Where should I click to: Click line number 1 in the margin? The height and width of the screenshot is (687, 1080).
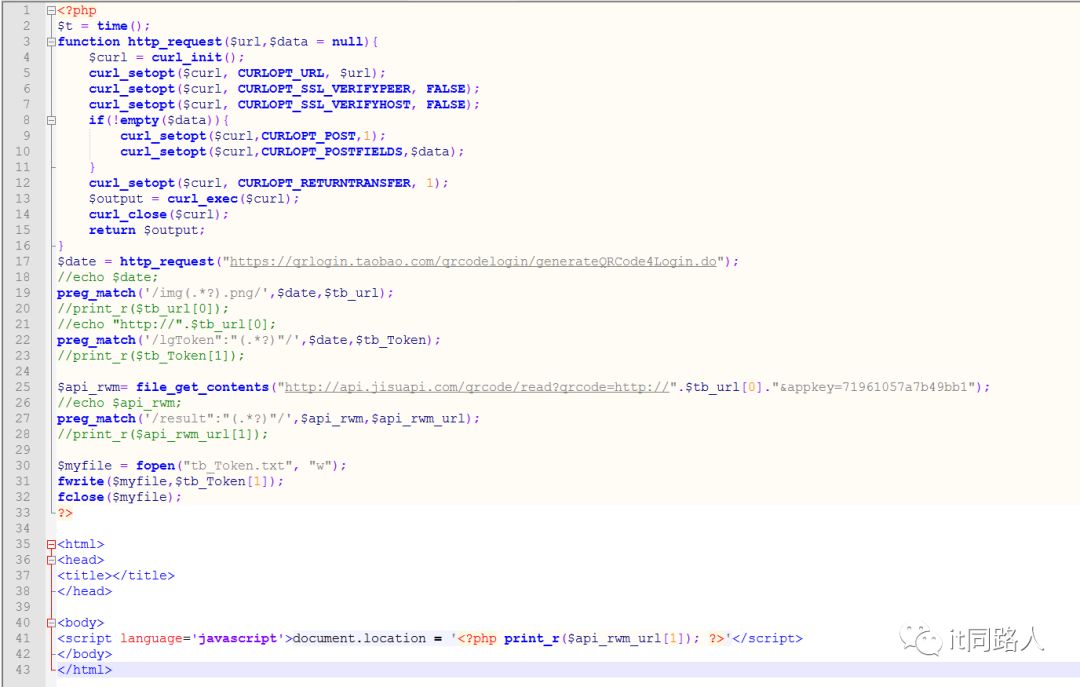[26, 10]
